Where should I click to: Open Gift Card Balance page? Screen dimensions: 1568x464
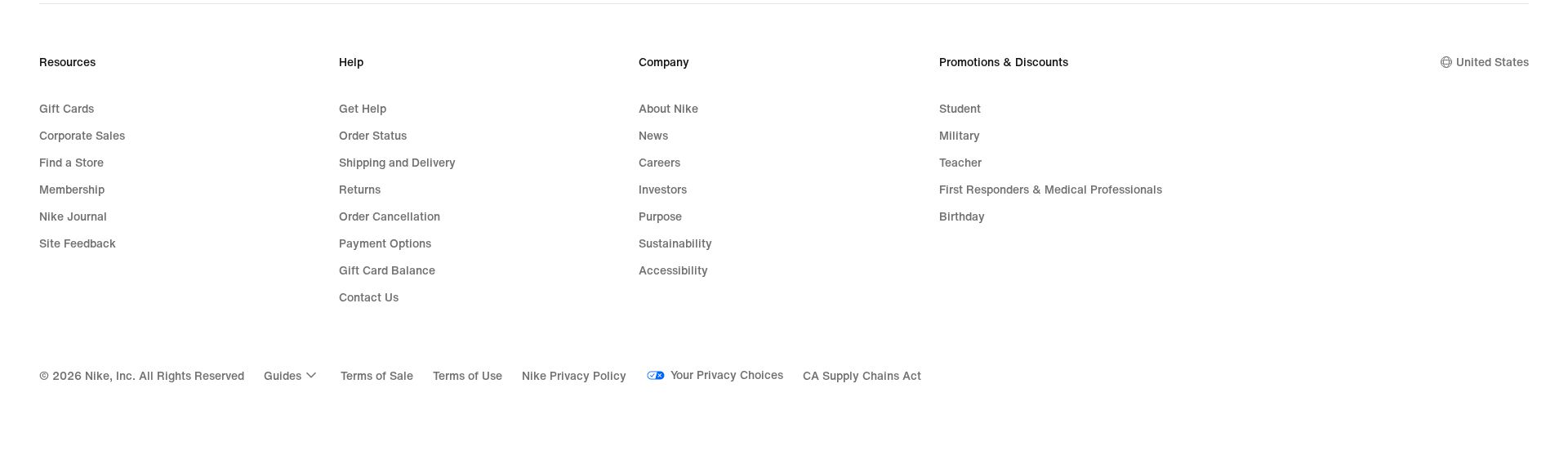386,270
